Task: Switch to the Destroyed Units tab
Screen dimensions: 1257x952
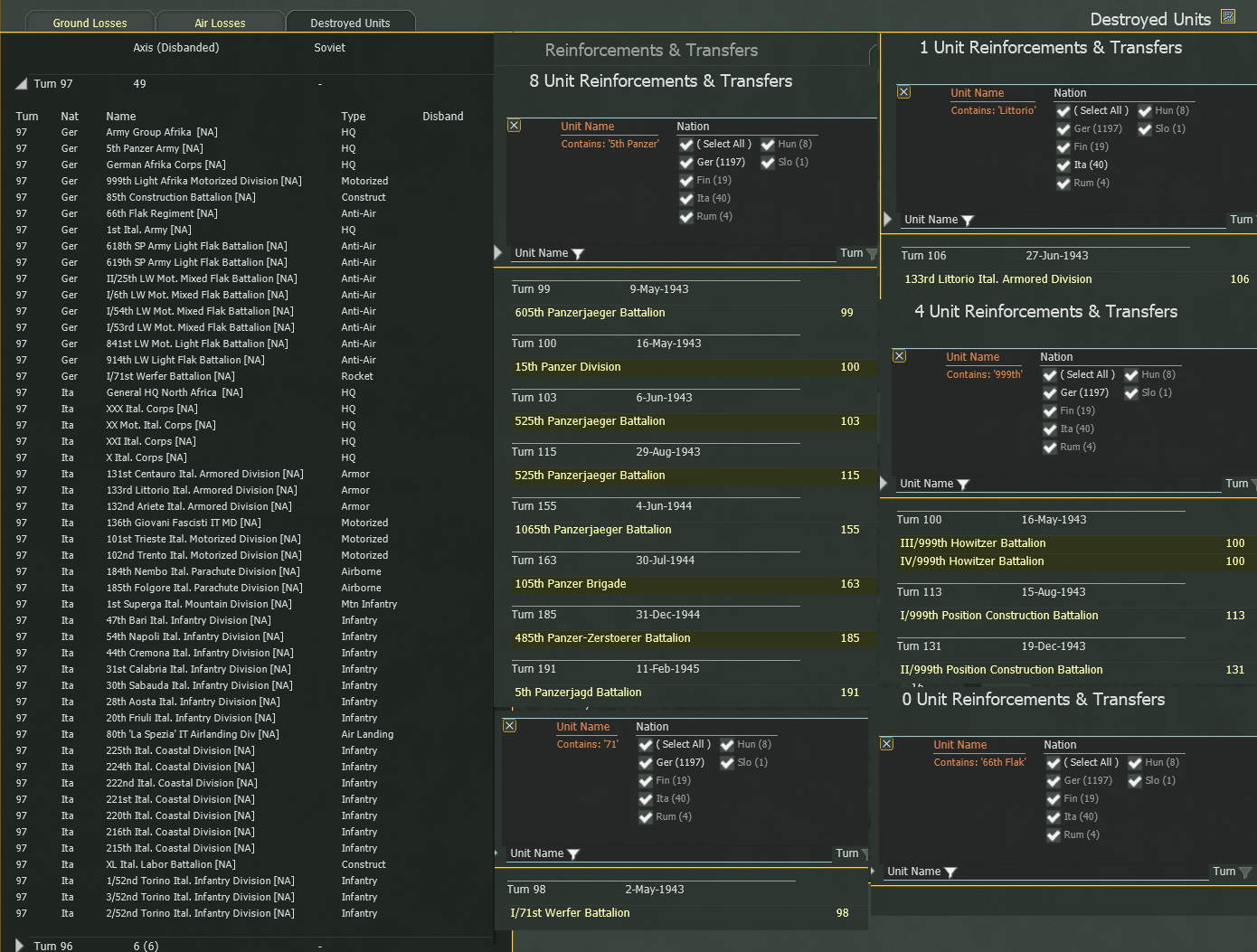Action: click(x=350, y=23)
